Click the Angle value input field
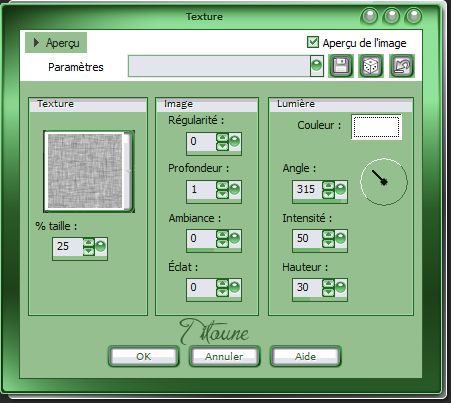Image resolution: width=451 pixels, height=403 pixels. pyautogui.click(x=307, y=190)
